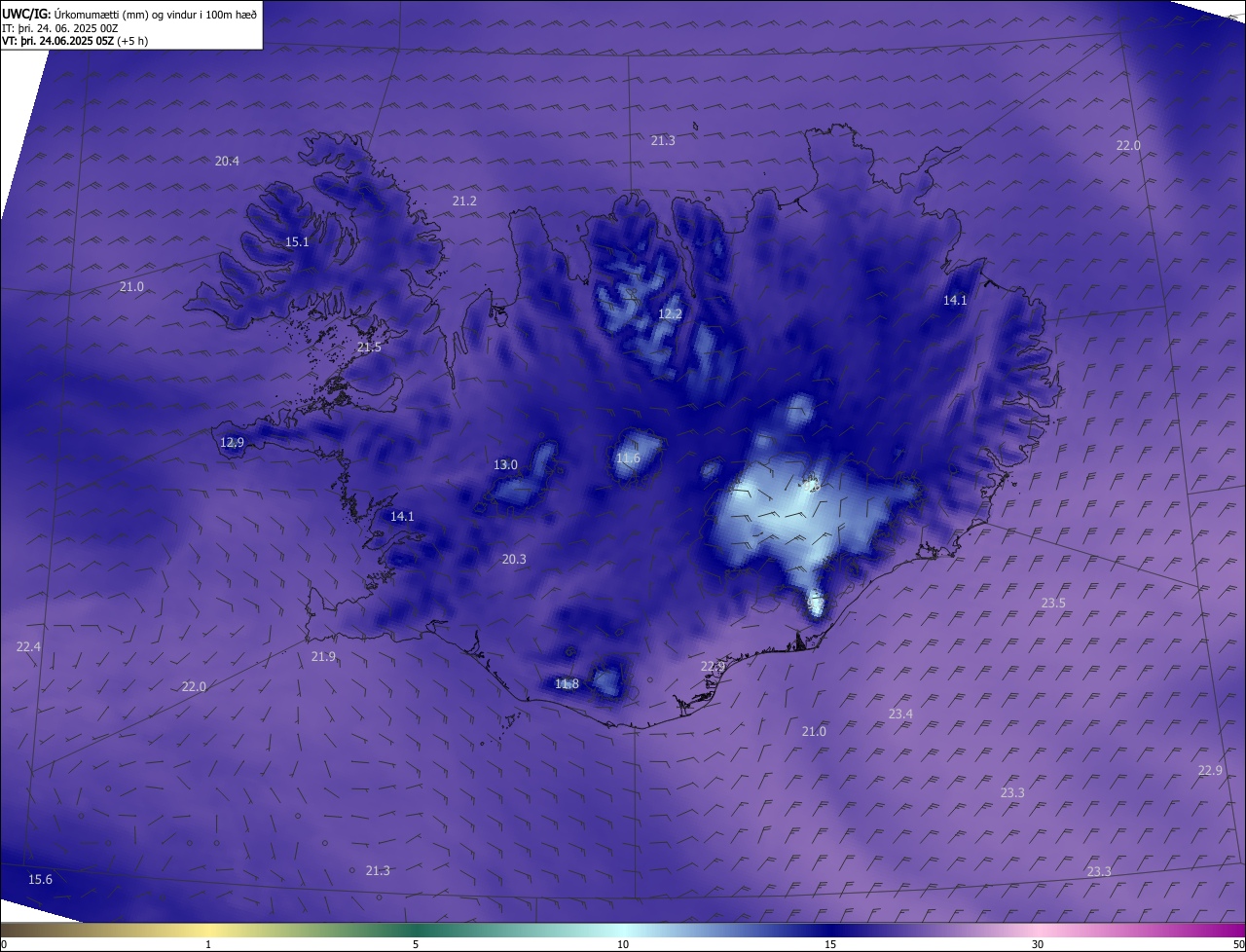Viewport: 1246px width, 952px height.
Task: Click the 1 tick on the color scale
Action: coord(208,944)
